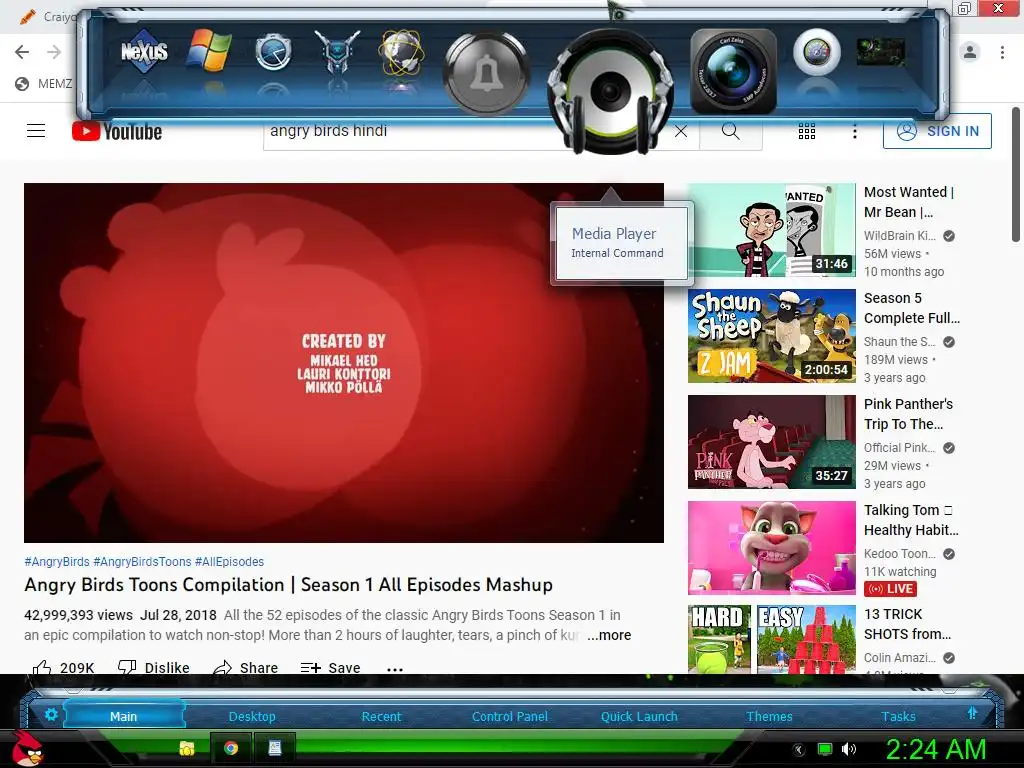The width and height of the screenshot is (1024, 768).
Task: Open the MEMZ bookmark
Action: pyautogui.click(x=44, y=84)
